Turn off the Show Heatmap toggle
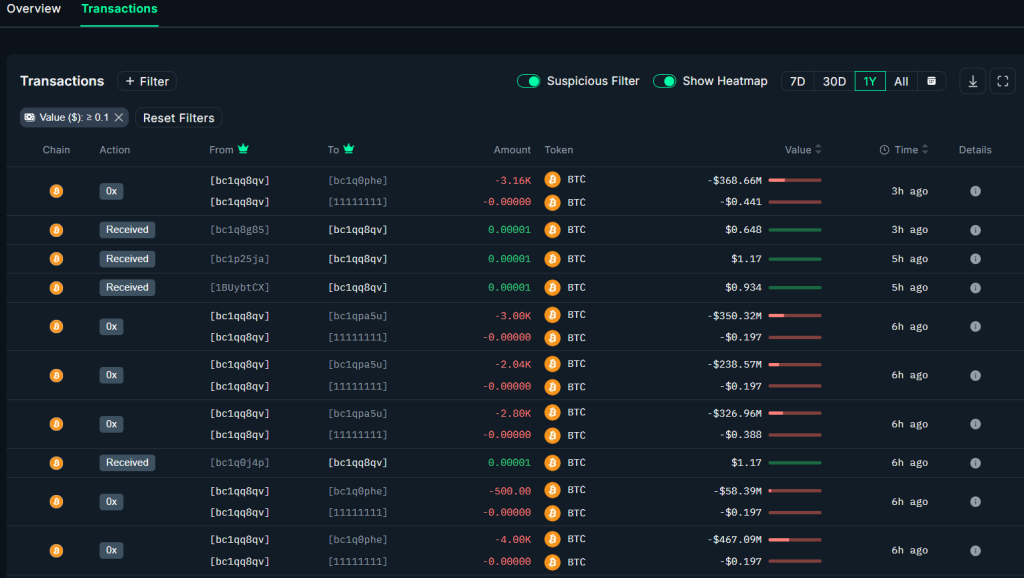This screenshot has width=1024, height=578. point(664,81)
